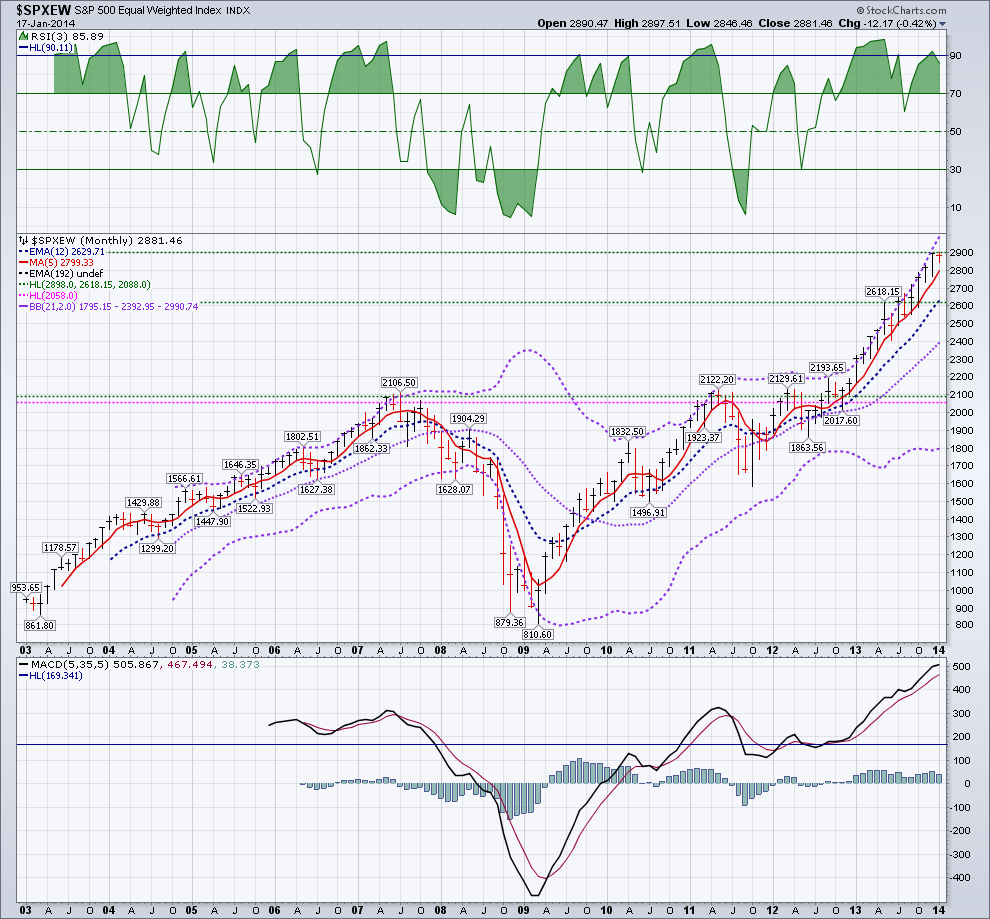Click the dropdown arrow after Chg value

coord(942,23)
